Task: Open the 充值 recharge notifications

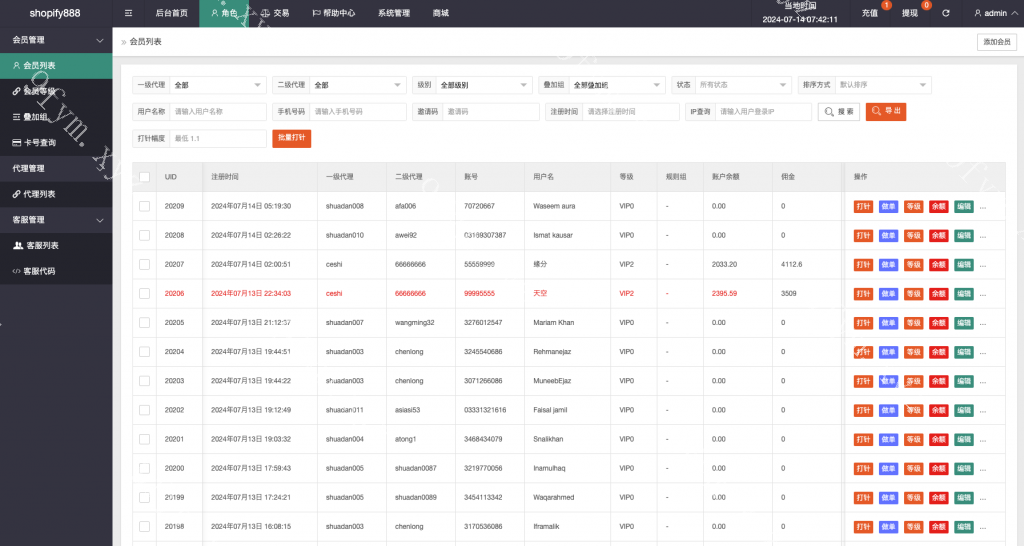Action: (x=870, y=13)
